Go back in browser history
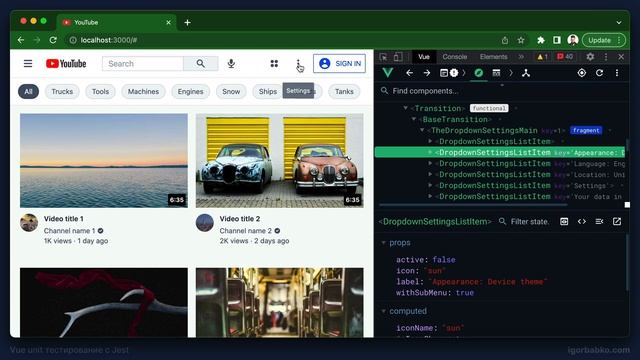 (21, 40)
